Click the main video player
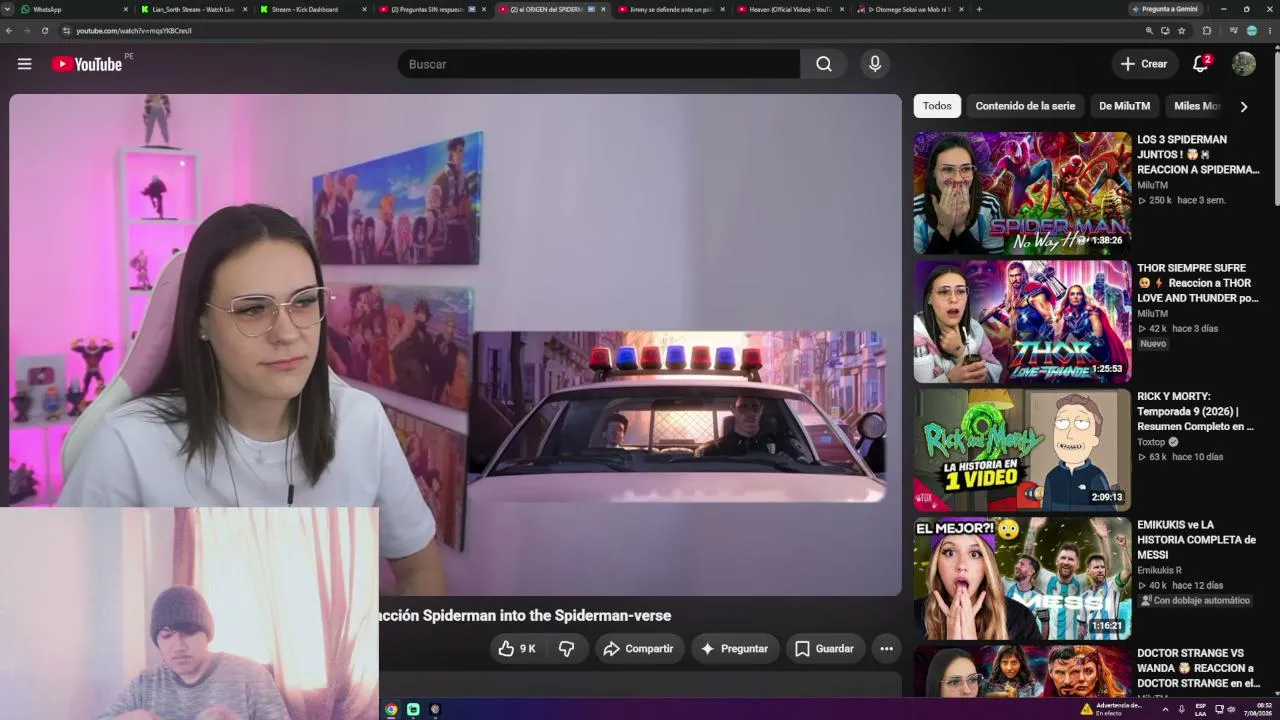Image resolution: width=1280 pixels, height=720 pixels. coord(455,345)
